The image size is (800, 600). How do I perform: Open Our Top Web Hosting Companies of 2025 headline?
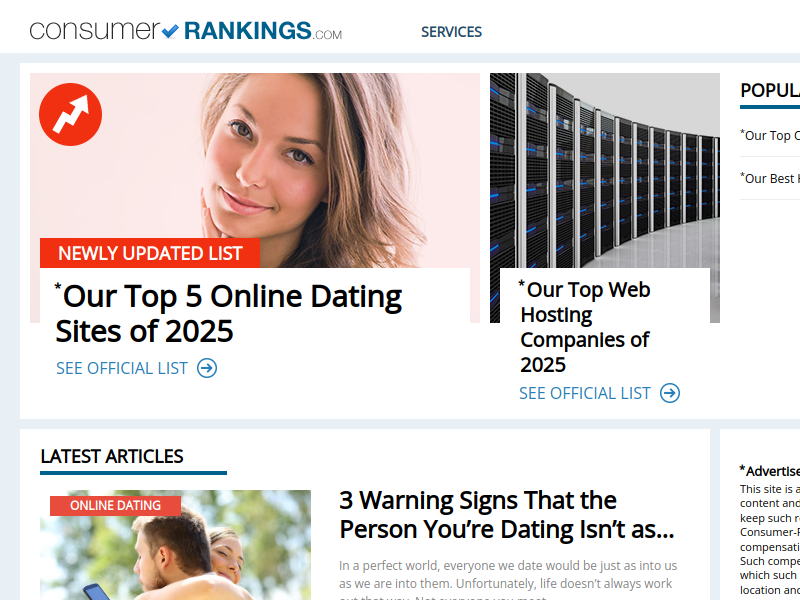pos(585,327)
